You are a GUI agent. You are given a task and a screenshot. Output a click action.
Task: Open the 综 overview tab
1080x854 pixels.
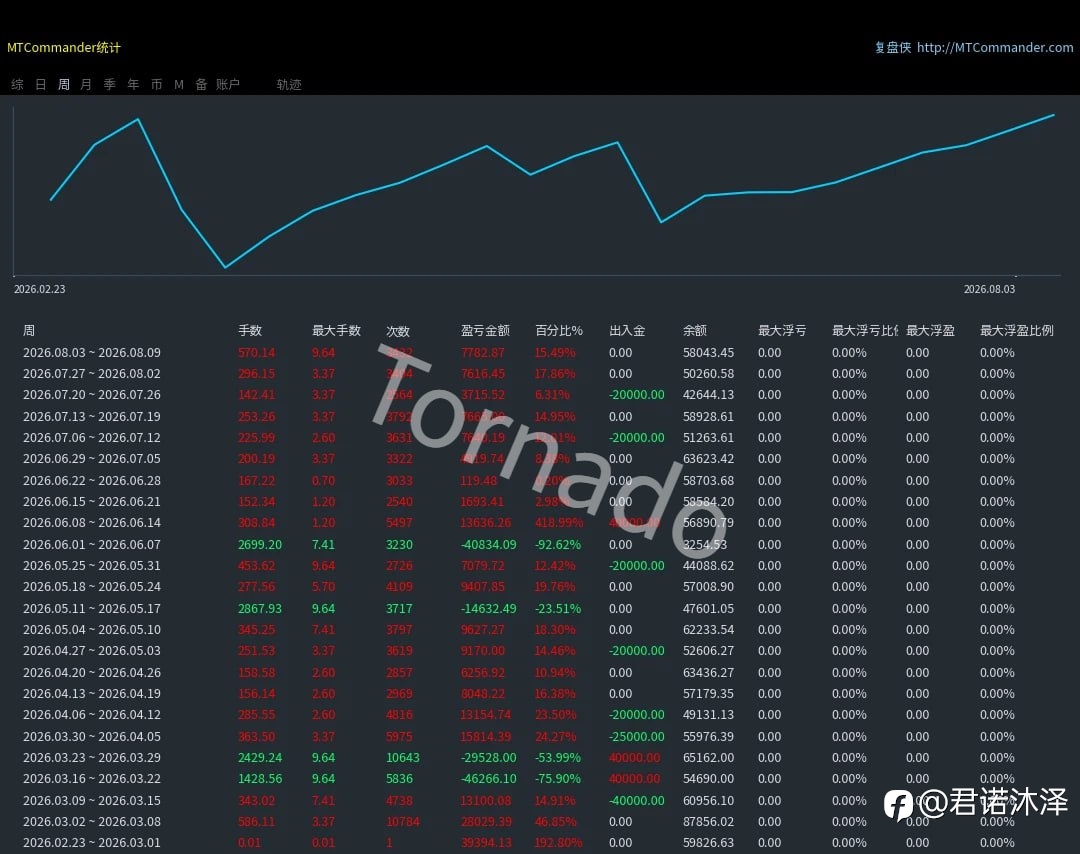17,84
